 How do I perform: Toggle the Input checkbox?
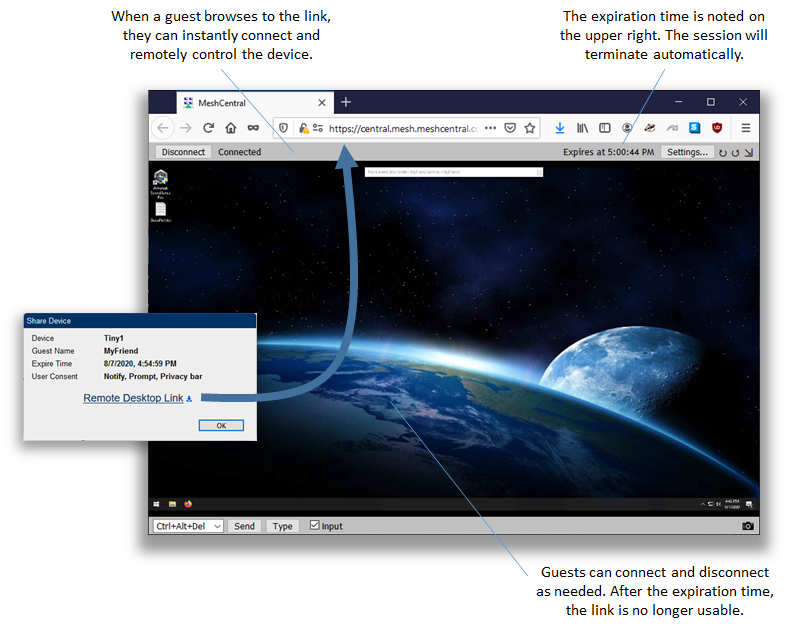coord(314,525)
